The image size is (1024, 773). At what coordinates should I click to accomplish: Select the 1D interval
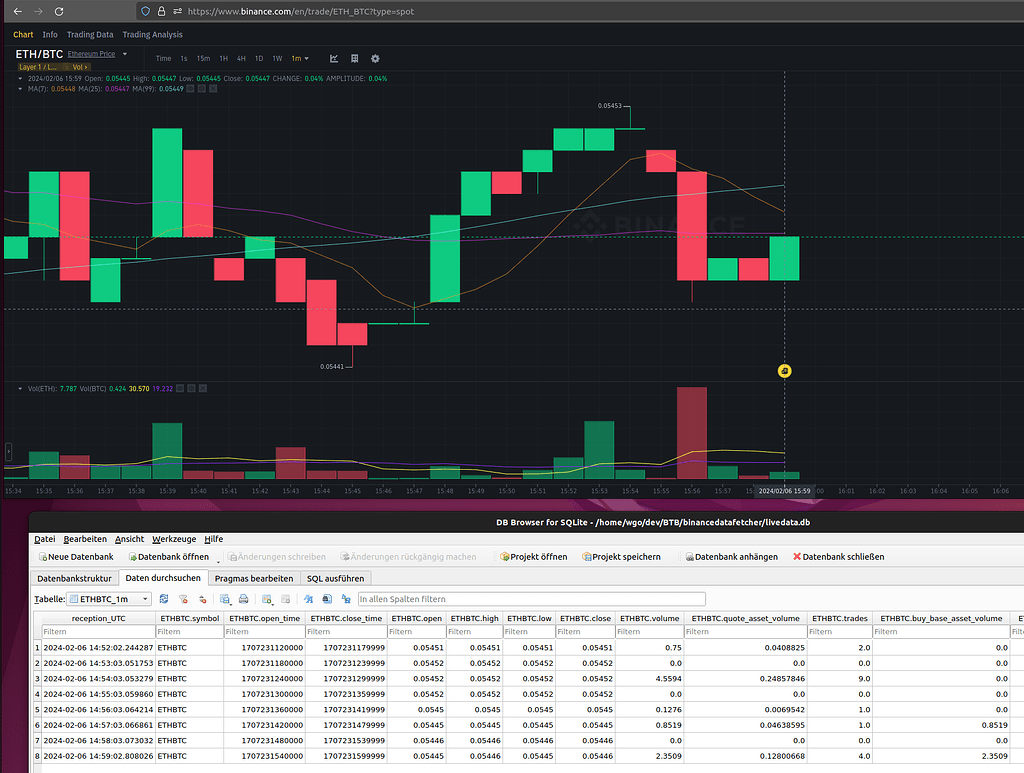pyautogui.click(x=259, y=58)
